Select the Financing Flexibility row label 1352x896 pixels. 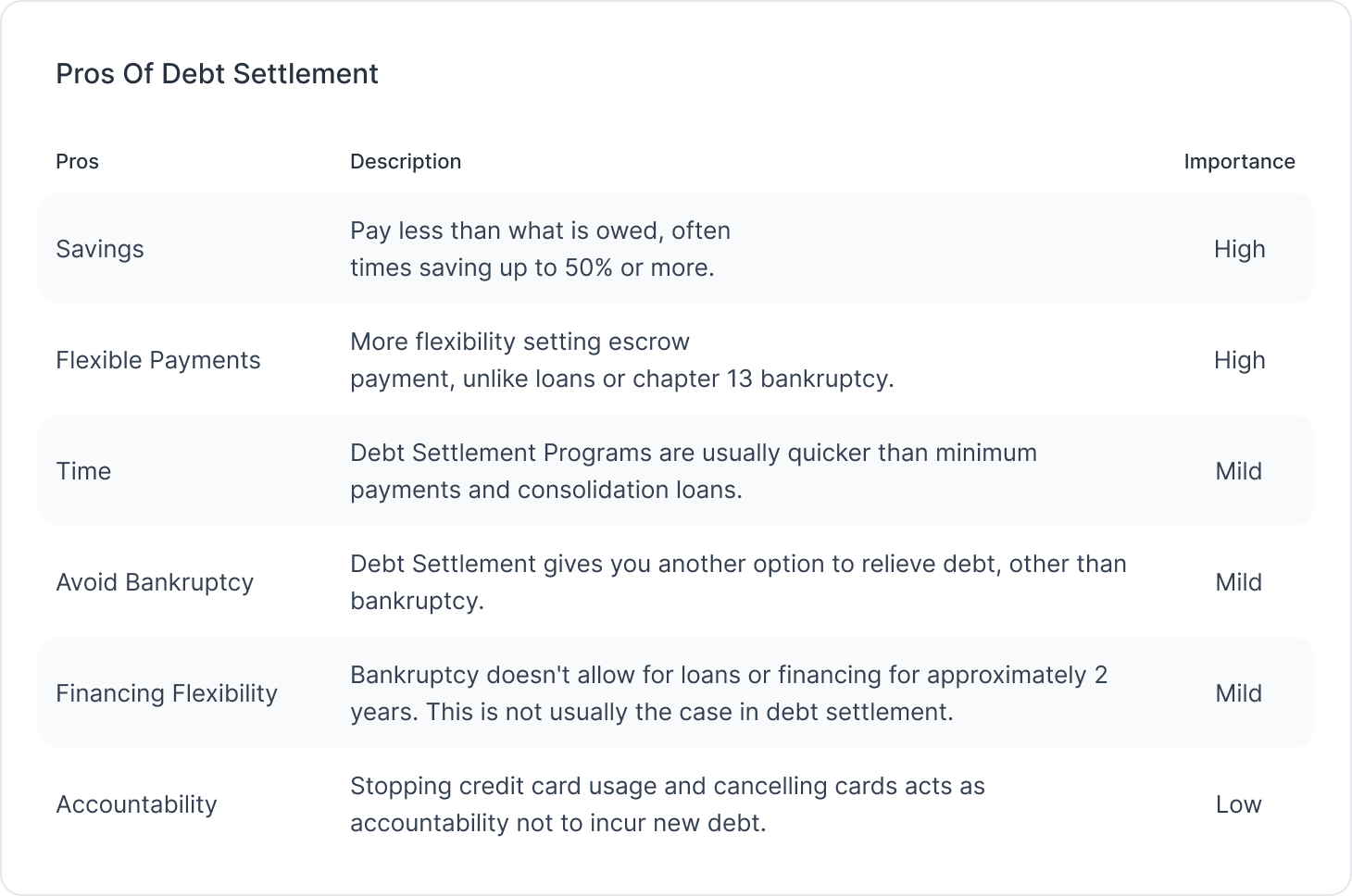tap(167, 693)
